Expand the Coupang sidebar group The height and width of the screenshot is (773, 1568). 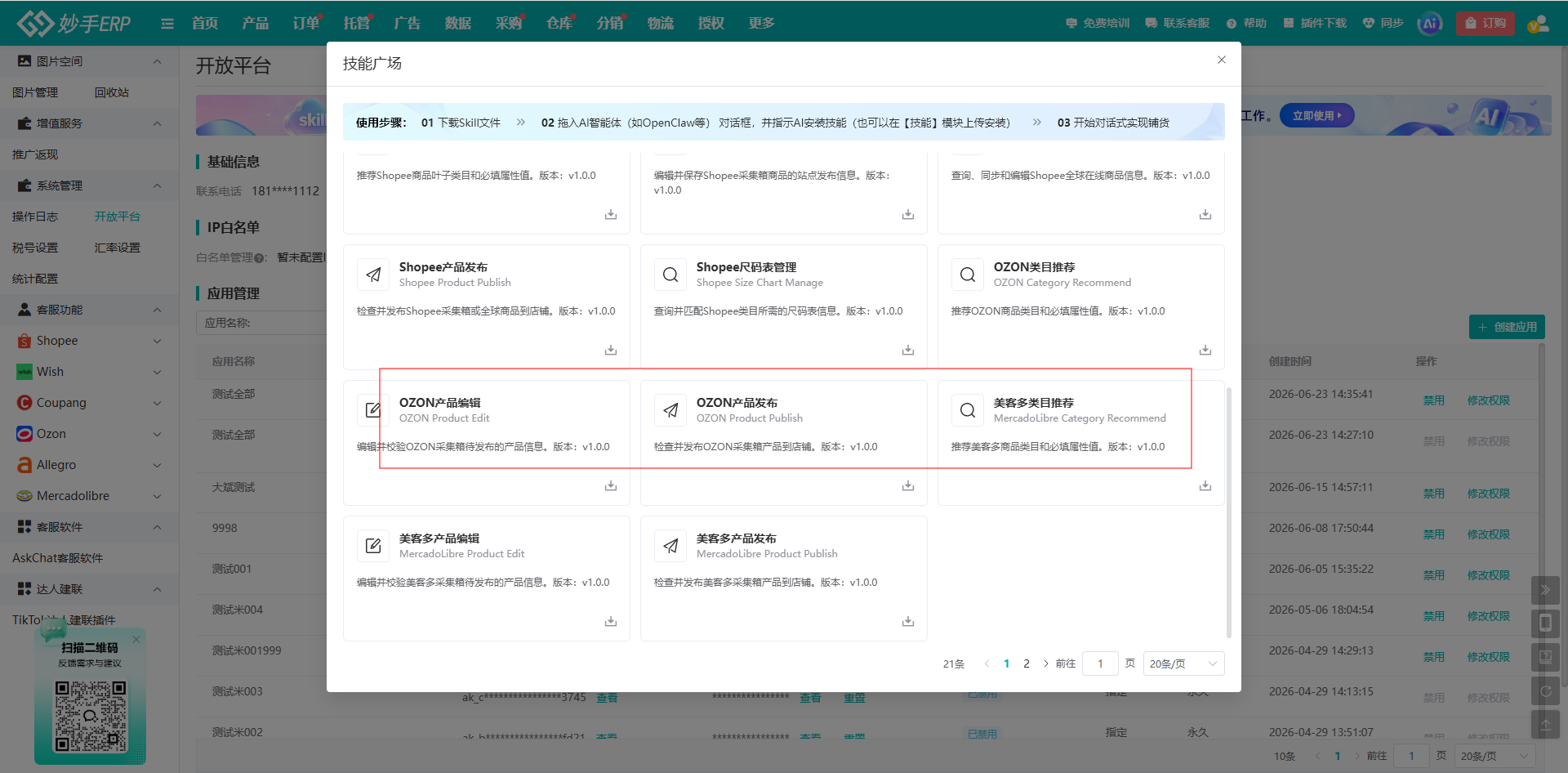89,403
